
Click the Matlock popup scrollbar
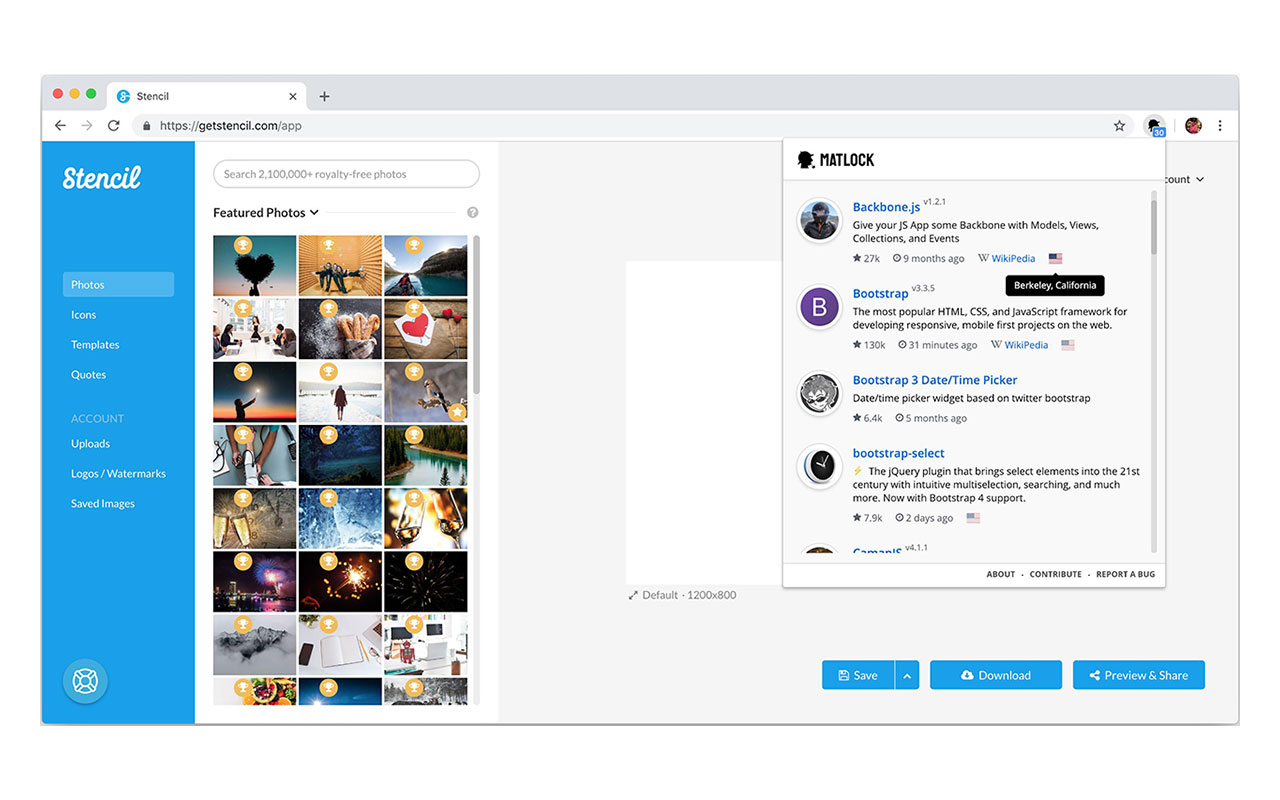(x=1153, y=228)
